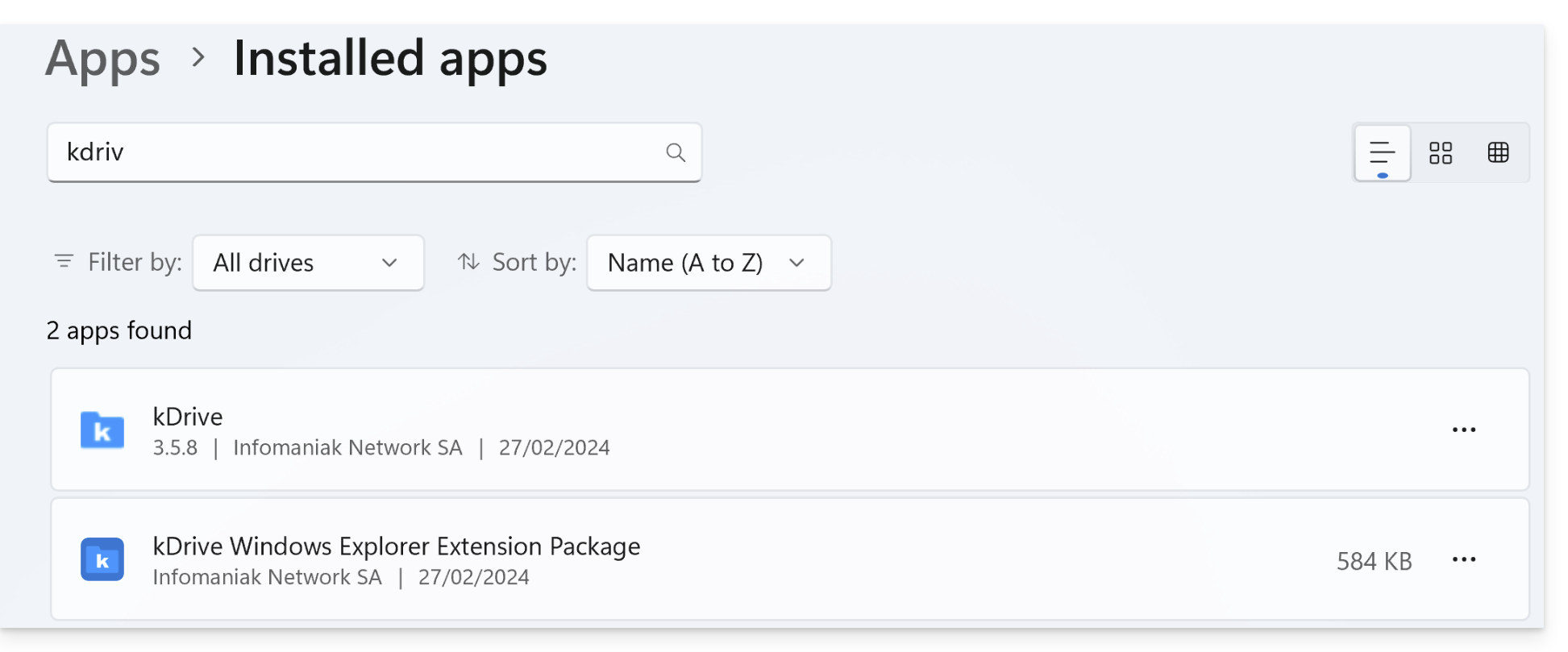Go back to Apps breadcrumb
Screen dimensions: 1568x652
click(102, 59)
